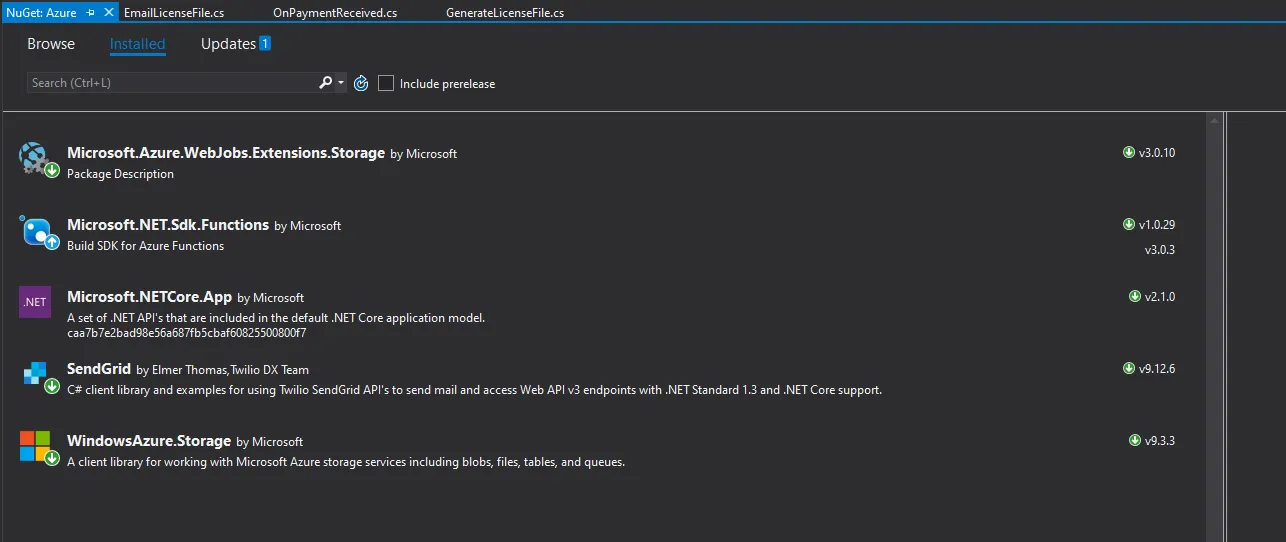Select the SendGrid package name

pyautogui.click(x=99, y=369)
